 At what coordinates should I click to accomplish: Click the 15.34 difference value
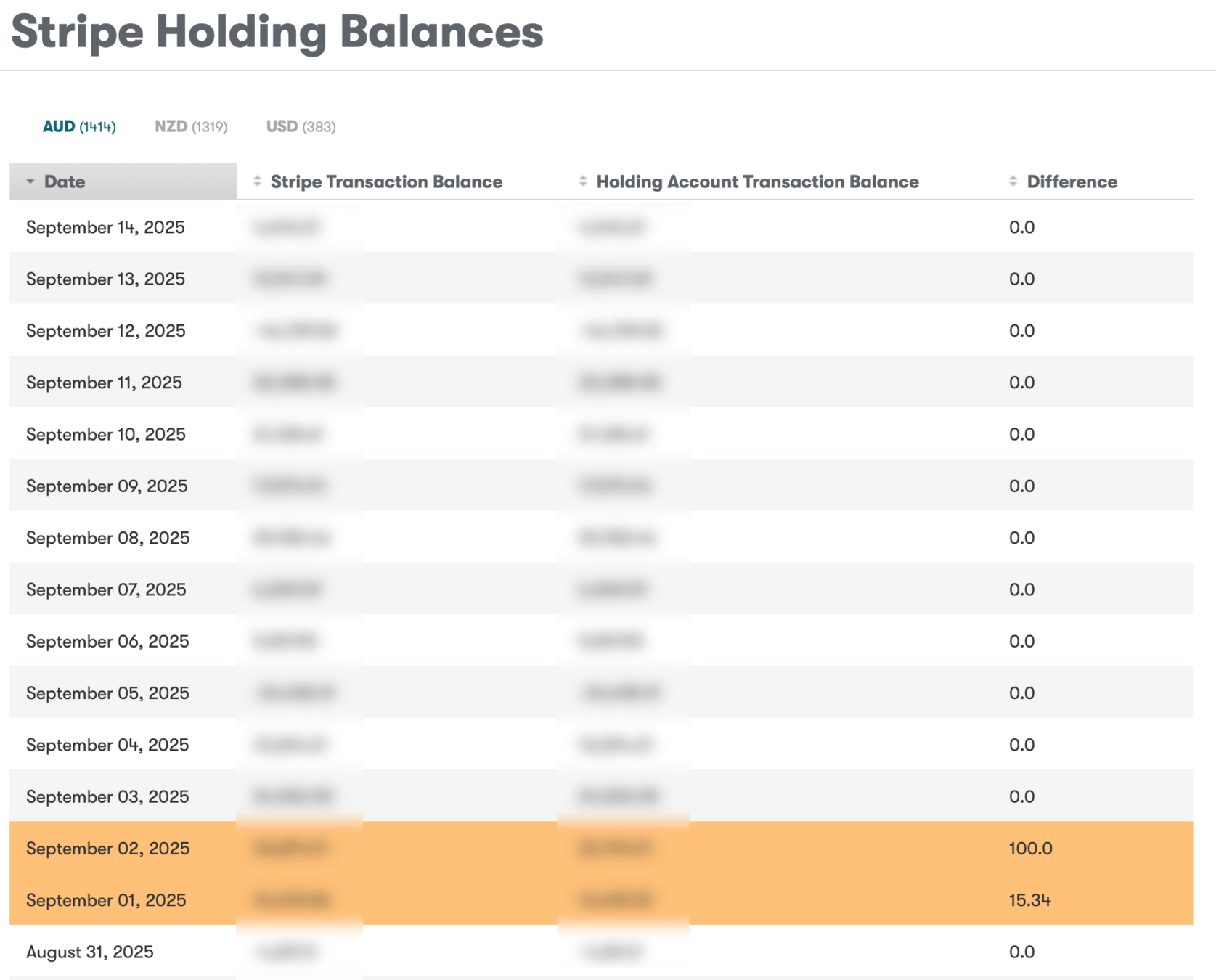click(x=1029, y=900)
